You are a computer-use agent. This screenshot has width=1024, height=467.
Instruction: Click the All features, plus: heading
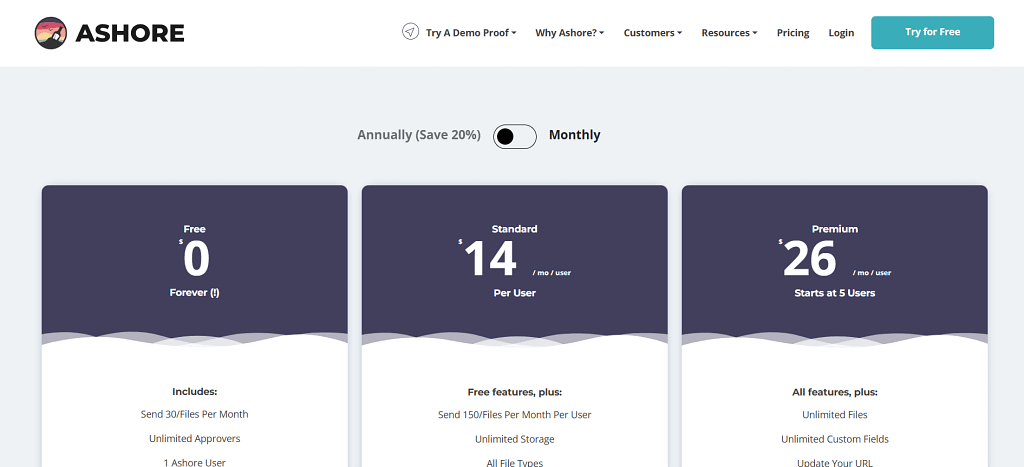pos(835,392)
